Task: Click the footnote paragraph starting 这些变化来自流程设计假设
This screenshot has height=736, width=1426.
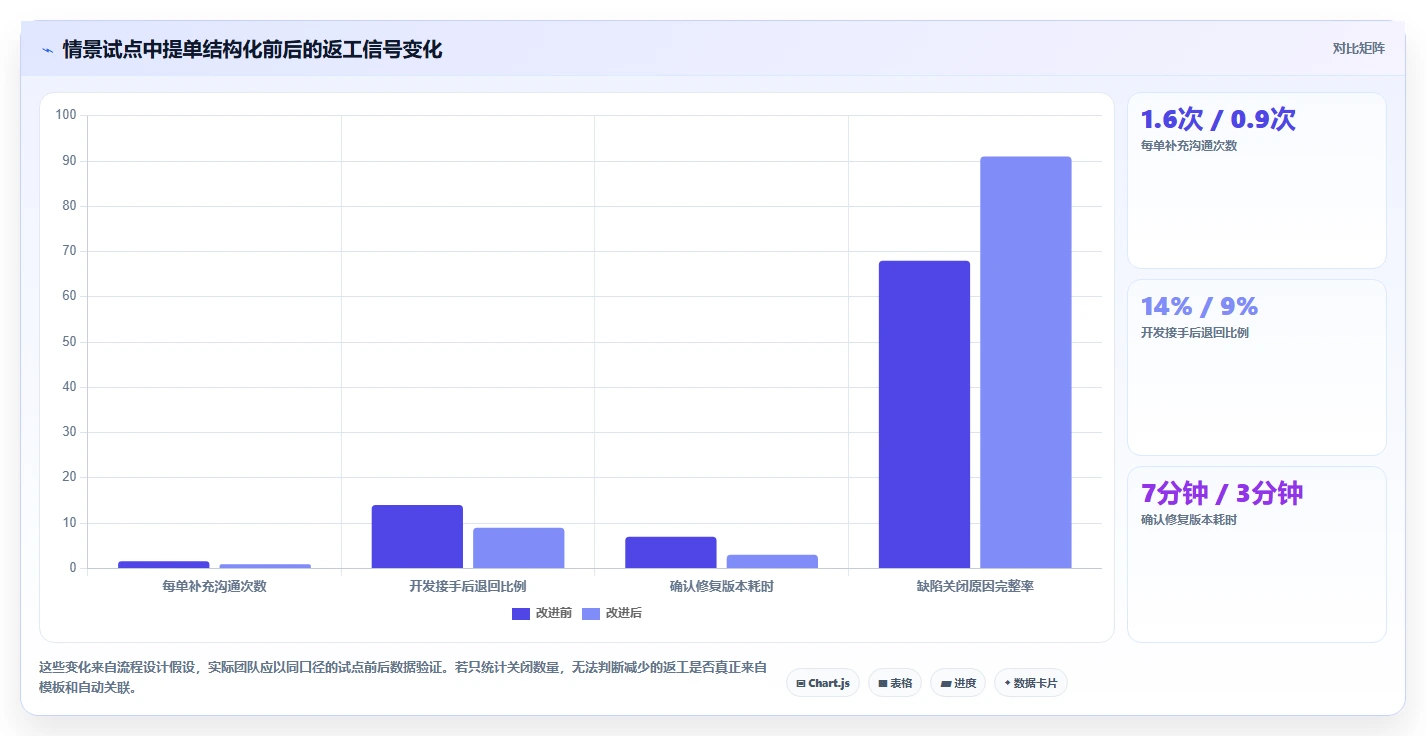Action: coord(403,677)
